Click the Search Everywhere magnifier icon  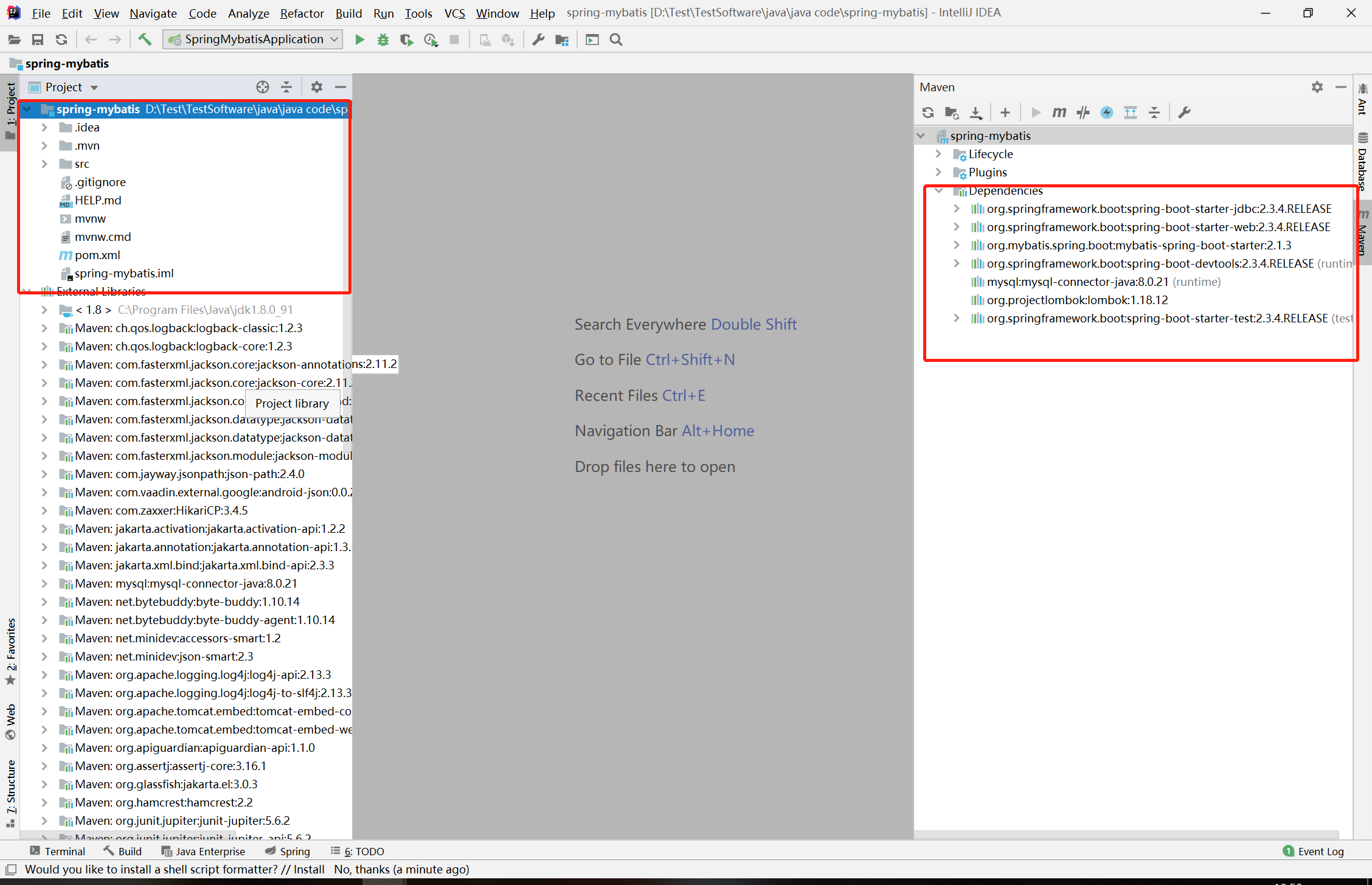pyautogui.click(x=616, y=40)
